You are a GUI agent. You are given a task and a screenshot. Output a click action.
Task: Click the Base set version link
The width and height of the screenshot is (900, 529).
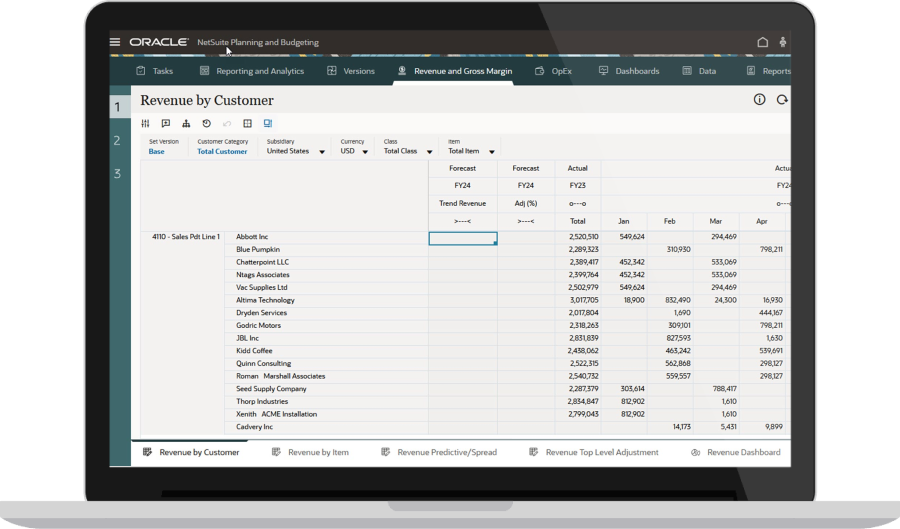(x=157, y=152)
